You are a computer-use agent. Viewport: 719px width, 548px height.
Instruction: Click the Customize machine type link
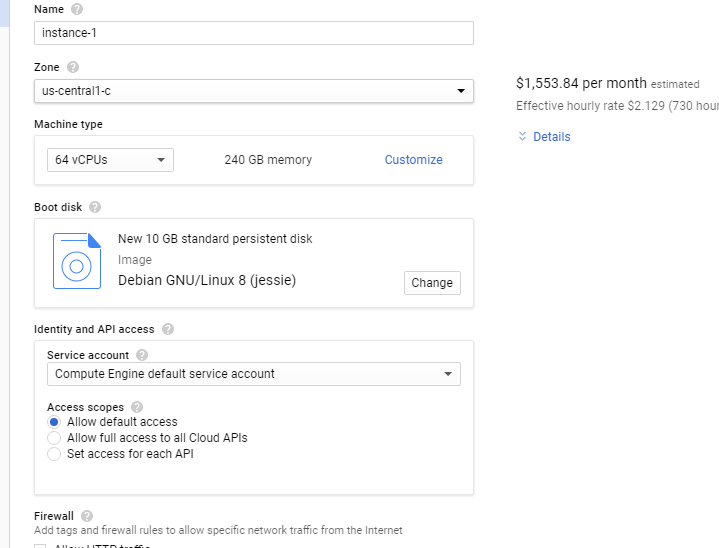click(413, 160)
